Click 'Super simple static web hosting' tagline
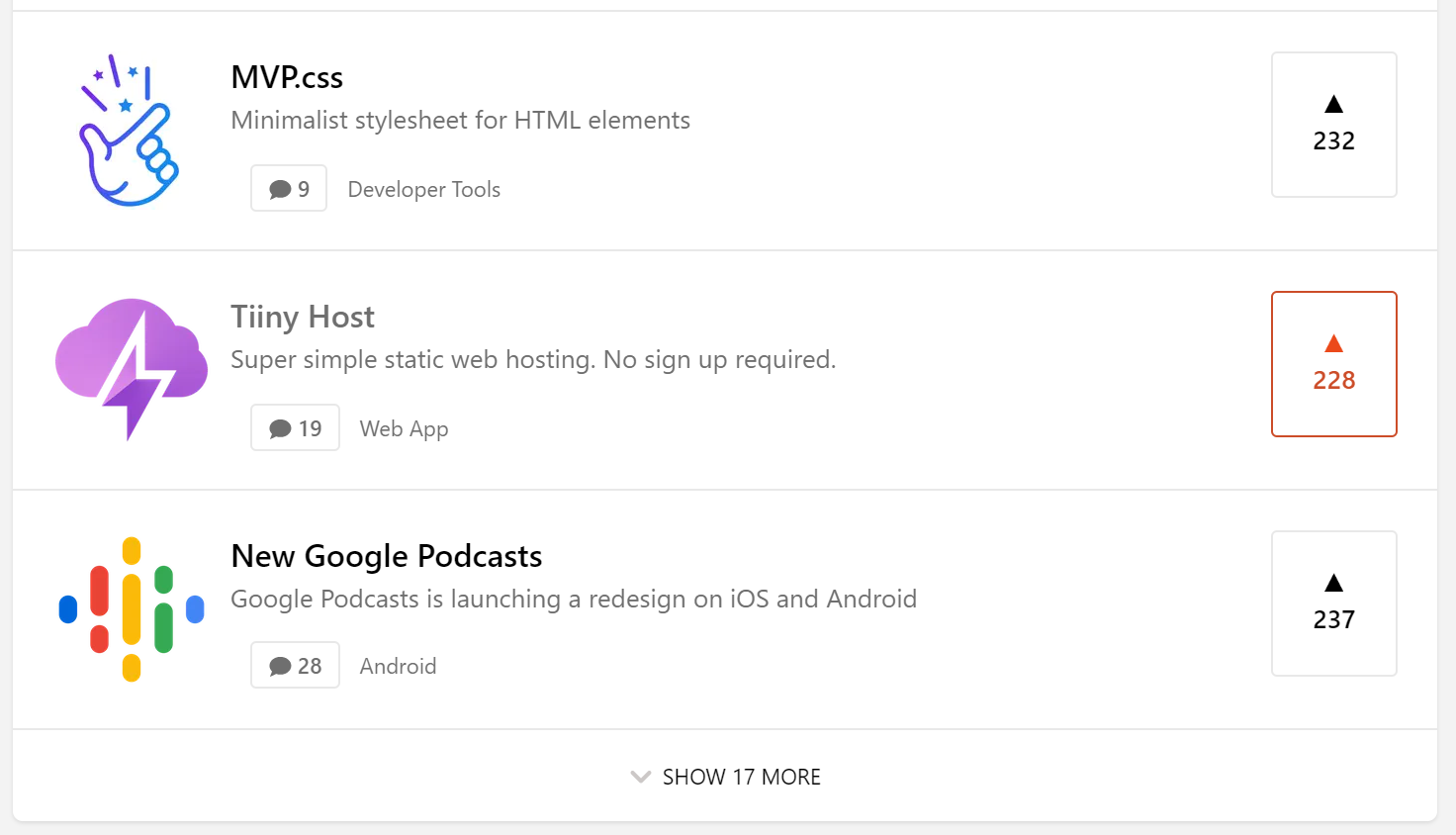The width and height of the screenshot is (1456, 835). tap(533, 359)
